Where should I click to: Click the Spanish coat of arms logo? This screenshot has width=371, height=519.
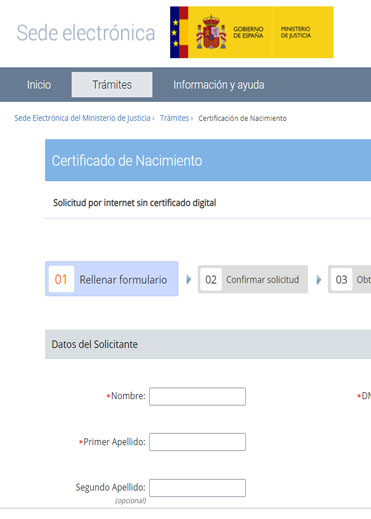pos(211,32)
